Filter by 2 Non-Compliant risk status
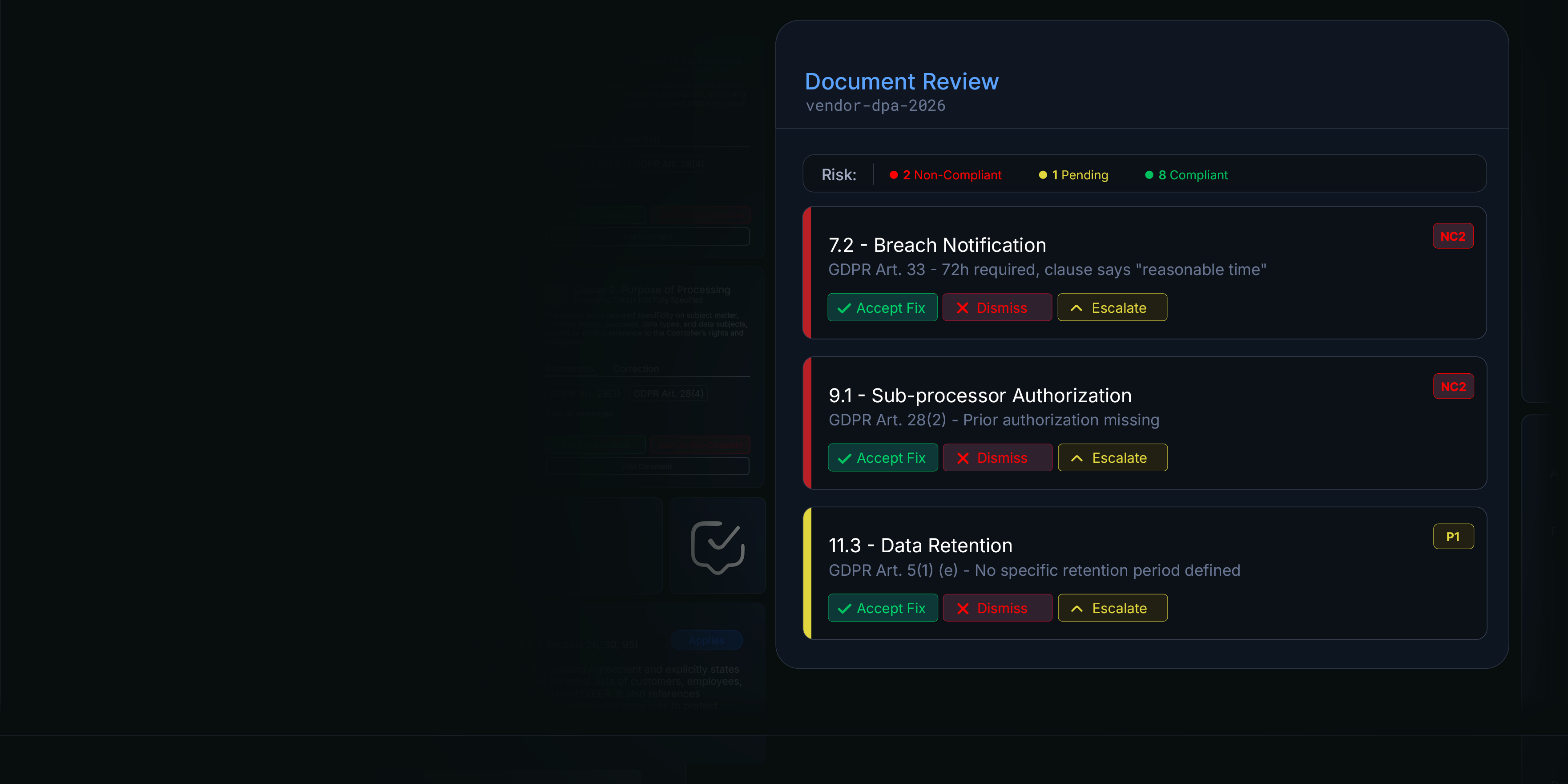Screen dimensions: 1568x784 coord(945,175)
